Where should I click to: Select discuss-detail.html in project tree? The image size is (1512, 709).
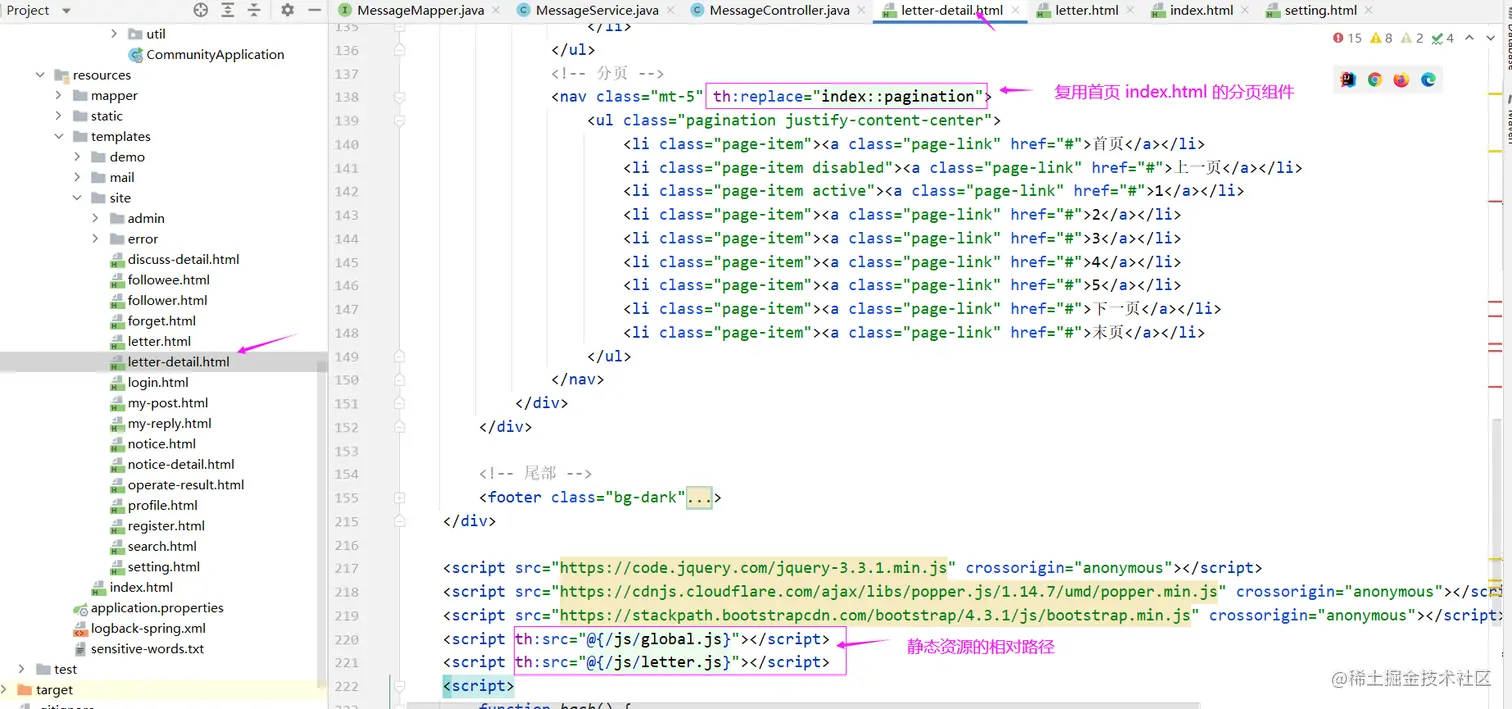183,260
